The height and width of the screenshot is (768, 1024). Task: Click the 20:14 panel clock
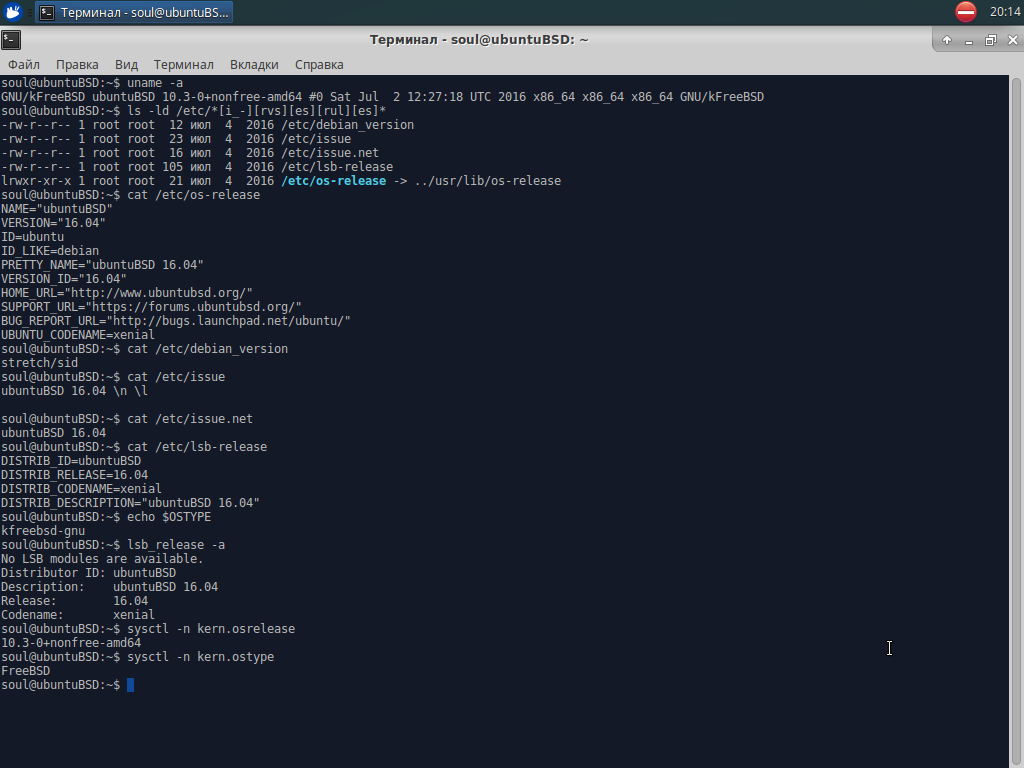(x=1005, y=12)
